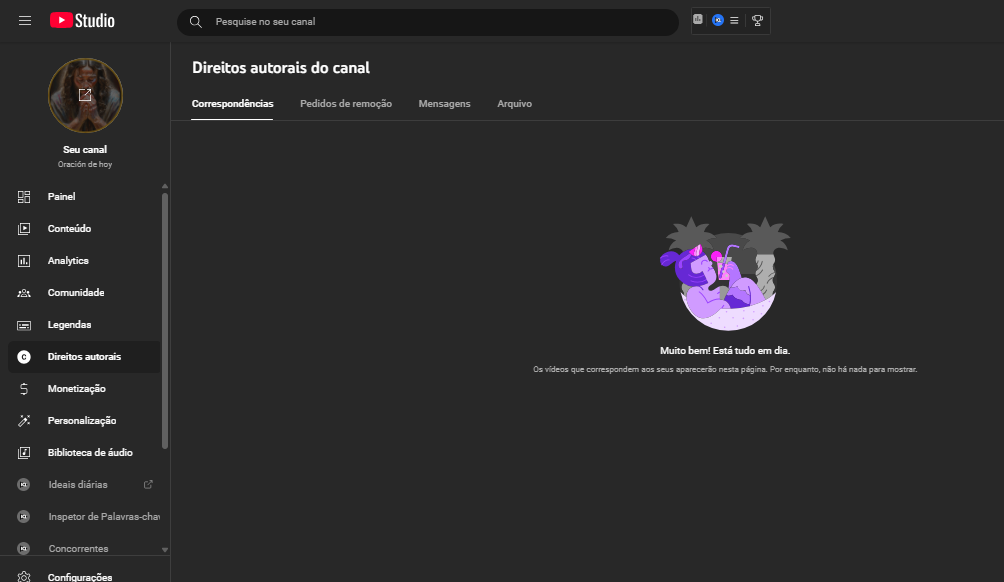
Task: Click 'Muito bem! Está tudo em dia.' message
Action: [x=725, y=351]
